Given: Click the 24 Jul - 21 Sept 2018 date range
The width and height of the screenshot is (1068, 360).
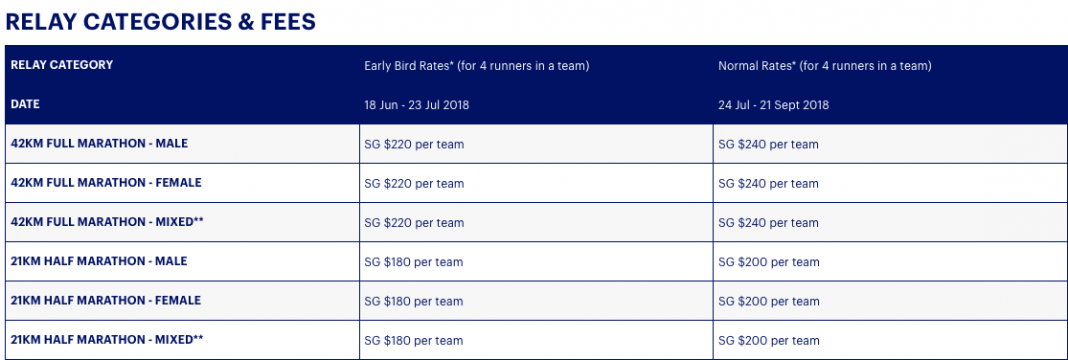Looking at the screenshot, I should click(773, 105).
